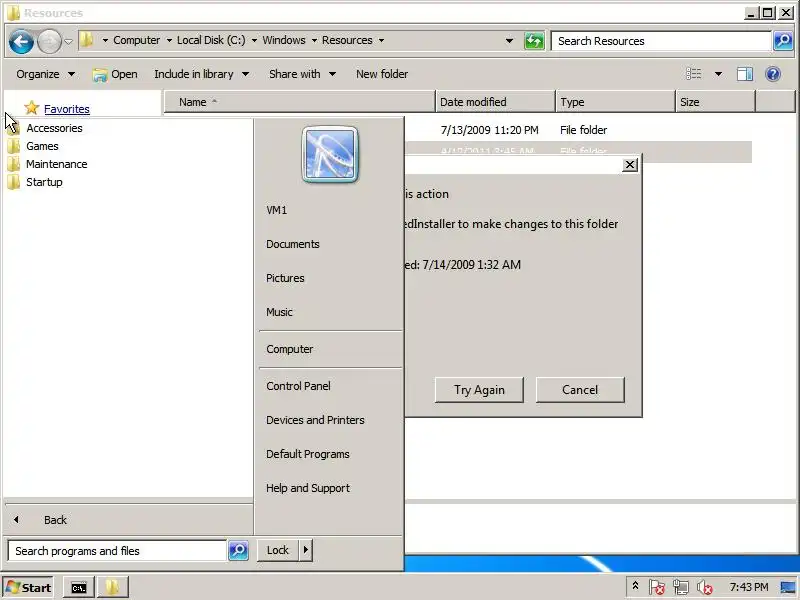Image resolution: width=800 pixels, height=600 pixels.
Task: Click the Search programs and files field
Action: pyautogui.click(x=117, y=551)
